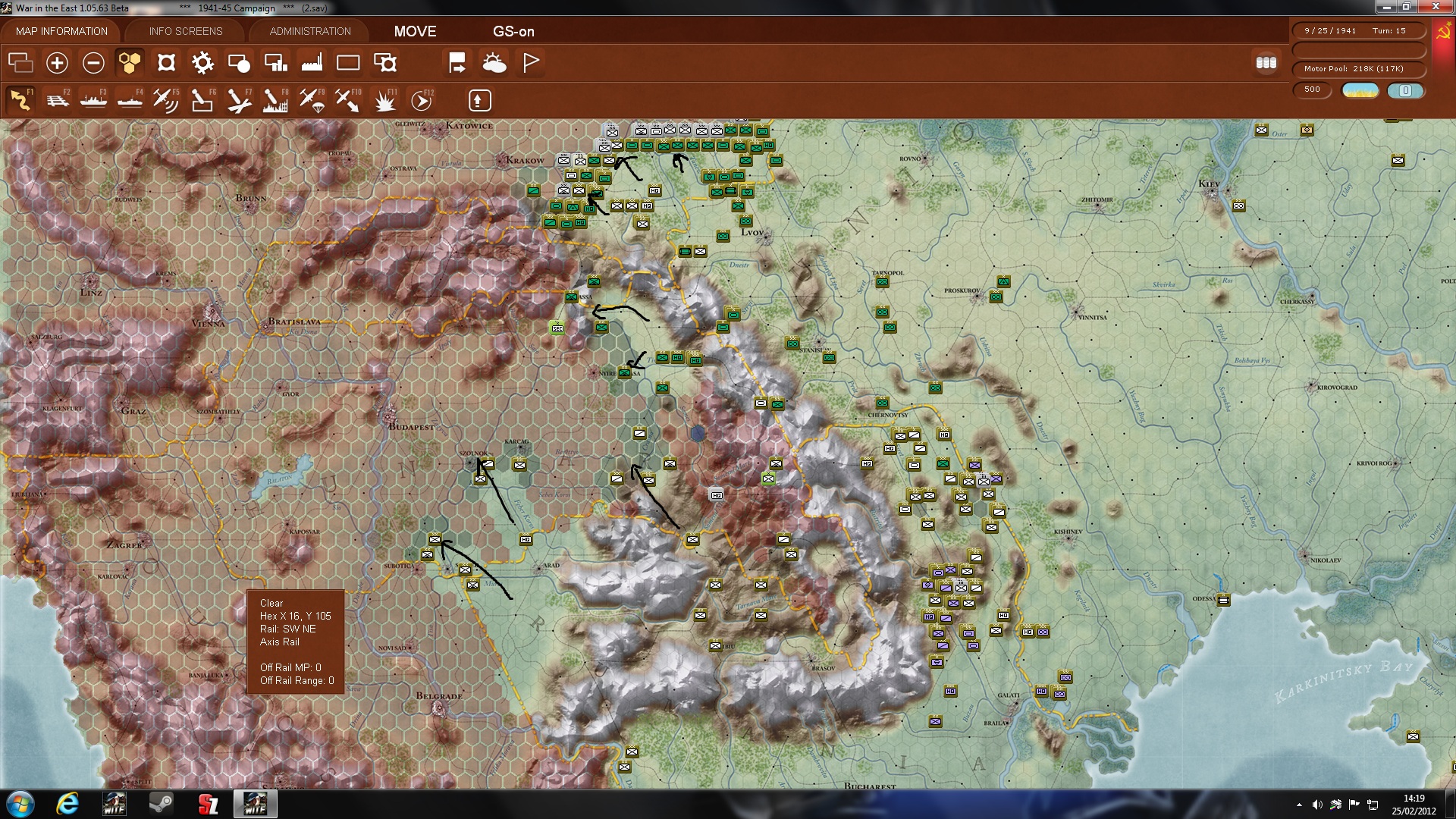Viewport: 1456px width, 819px height.
Task: Click the Motor Pool 218K readout
Action: [x=1358, y=69]
